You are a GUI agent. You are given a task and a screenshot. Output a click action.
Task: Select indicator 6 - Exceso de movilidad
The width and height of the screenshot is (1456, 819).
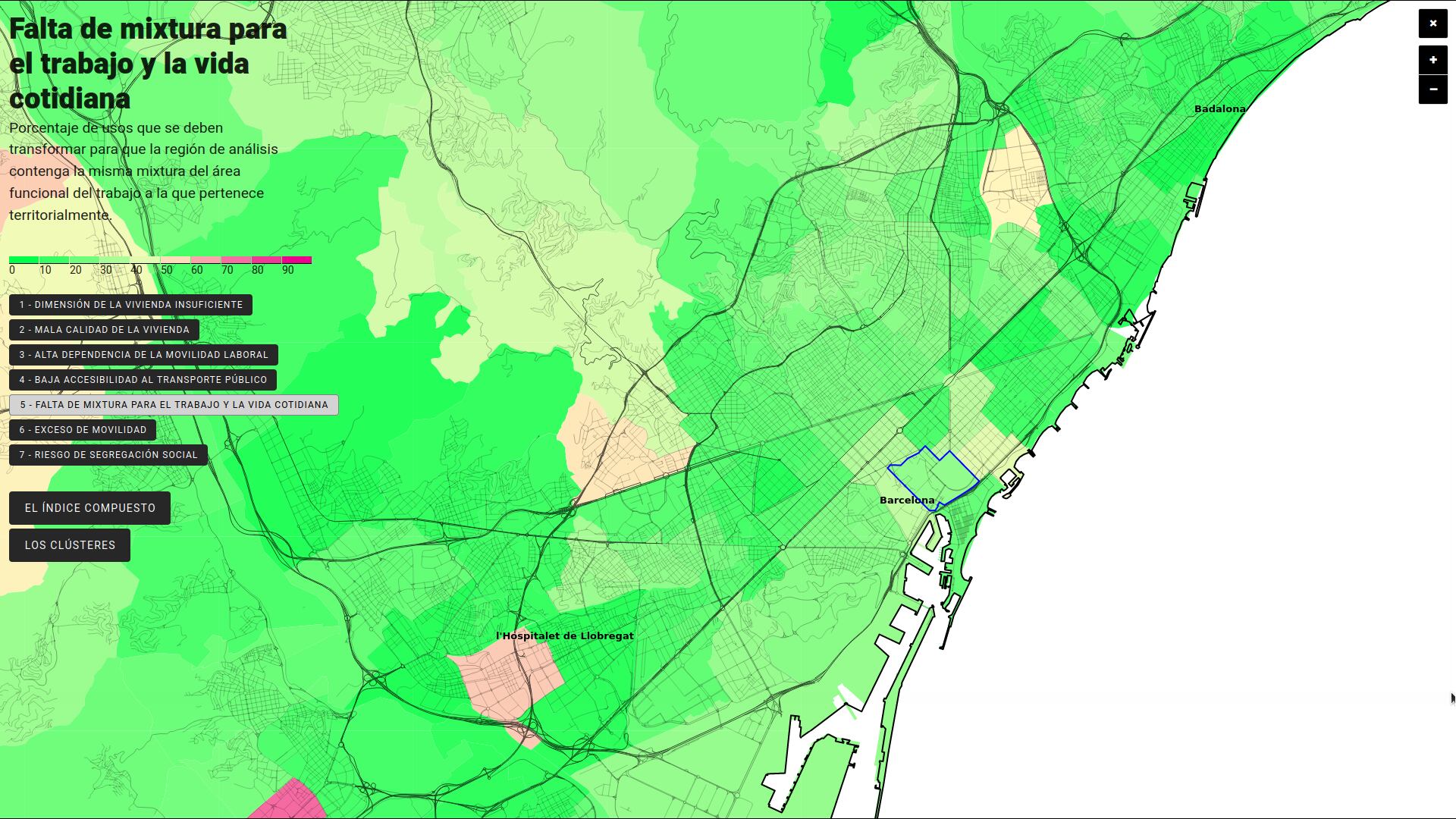(83, 430)
